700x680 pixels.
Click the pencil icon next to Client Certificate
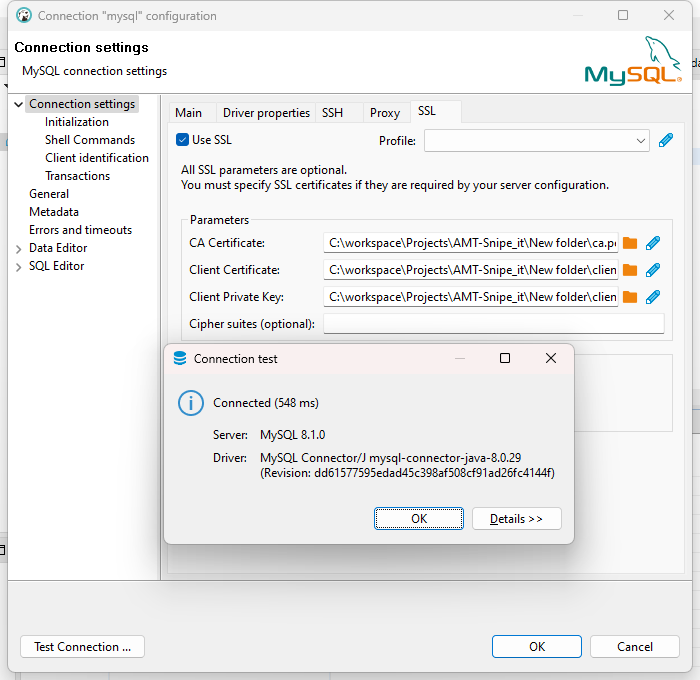[653, 270]
